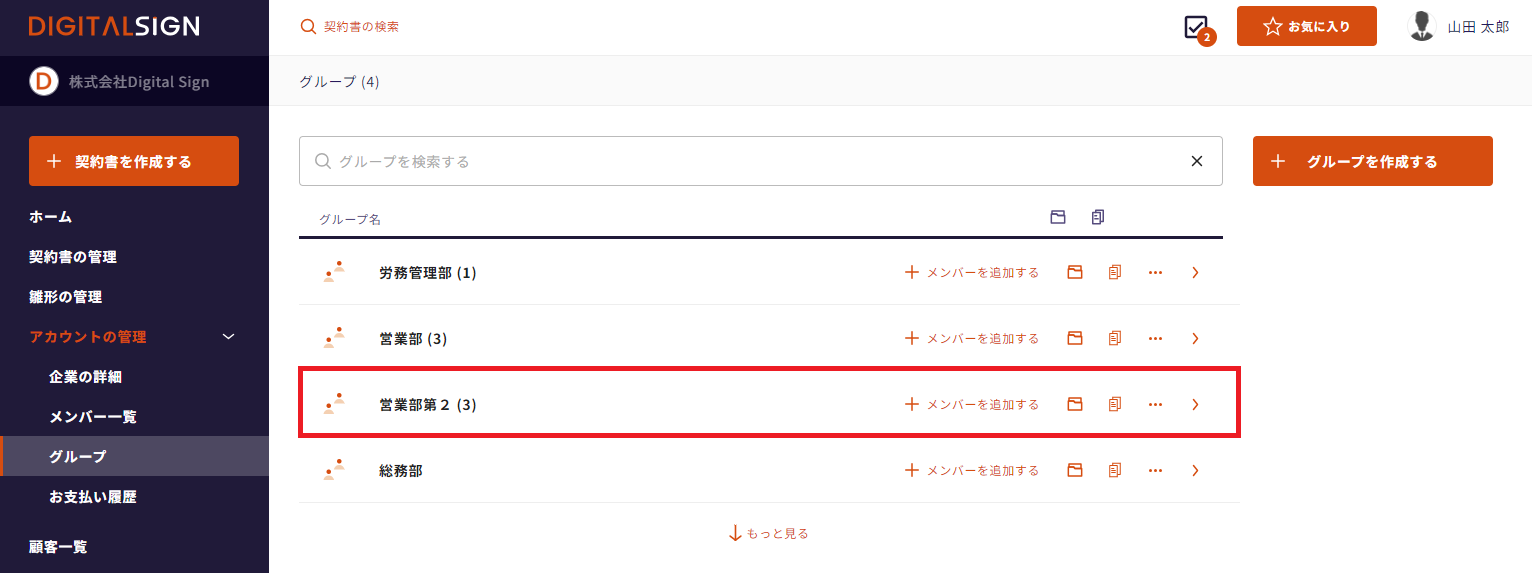The height and width of the screenshot is (573, 1532).
Task: Click メンバーを追加する for 営業部
Action: tap(971, 338)
